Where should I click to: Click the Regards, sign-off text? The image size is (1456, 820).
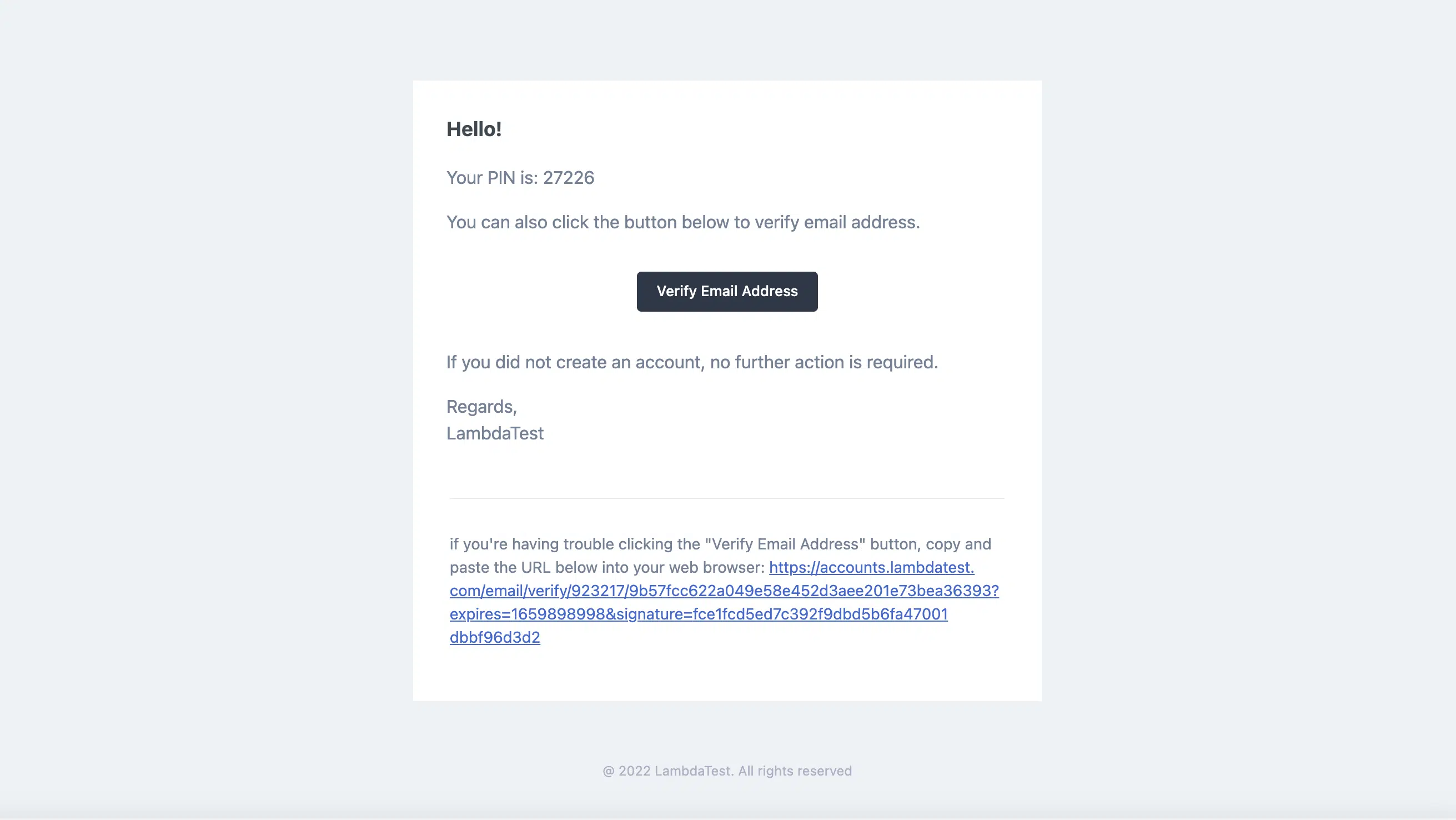pos(481,407)
